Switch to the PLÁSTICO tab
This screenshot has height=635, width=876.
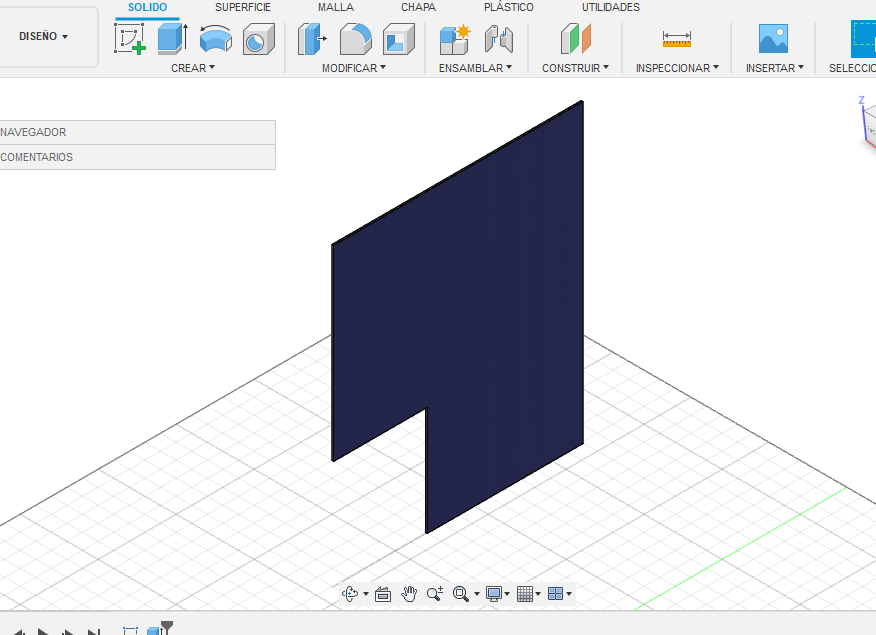tap(509, 7)
